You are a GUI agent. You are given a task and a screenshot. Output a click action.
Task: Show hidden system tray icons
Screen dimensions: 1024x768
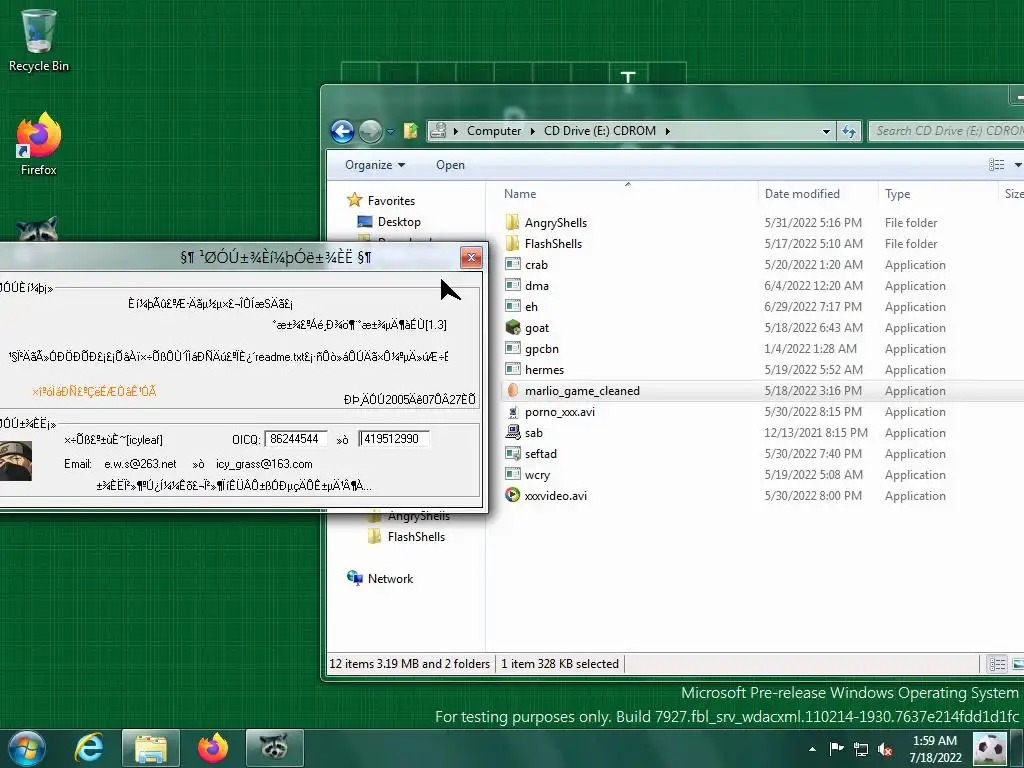pyautogui.click(x=812, y=749)
